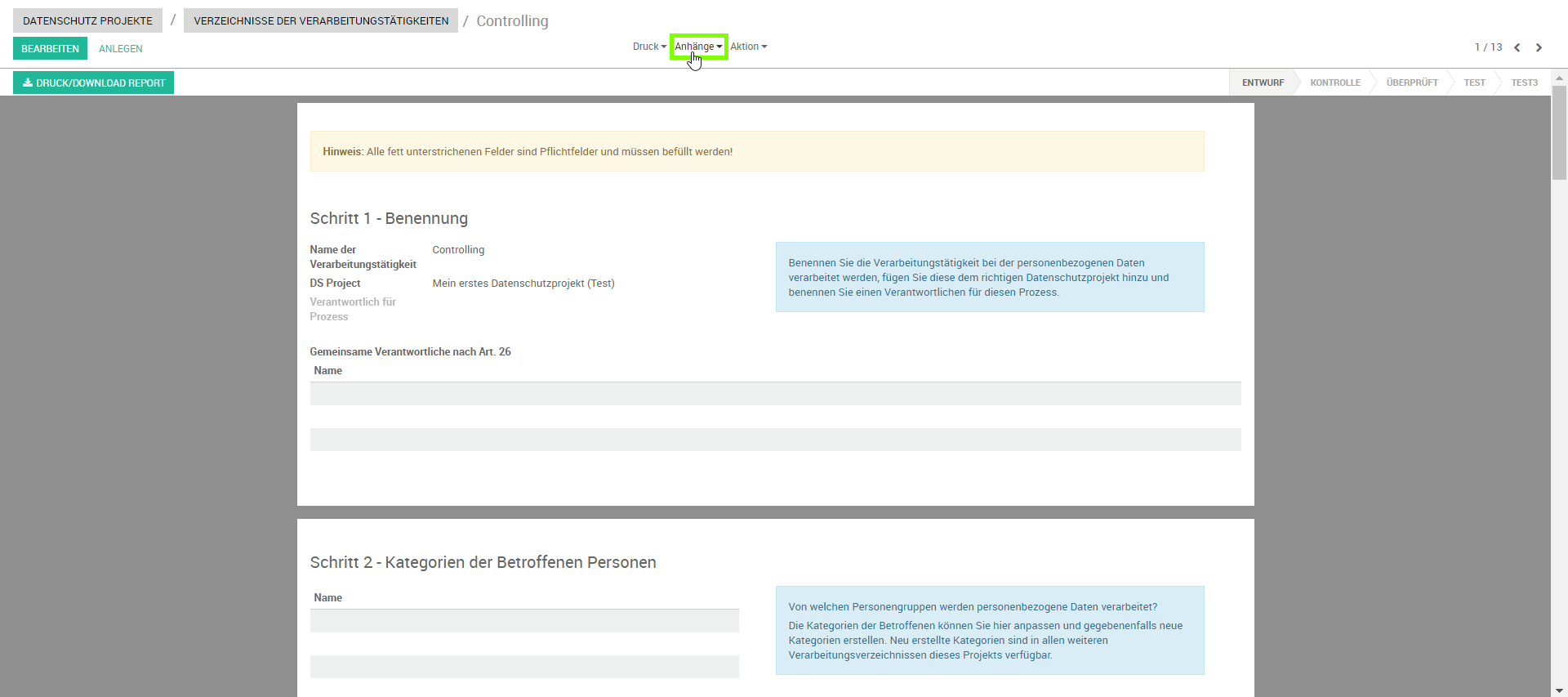Select the Test status stage
1568x697 pixels.
pyautogui.click(x=1474, y=83)
